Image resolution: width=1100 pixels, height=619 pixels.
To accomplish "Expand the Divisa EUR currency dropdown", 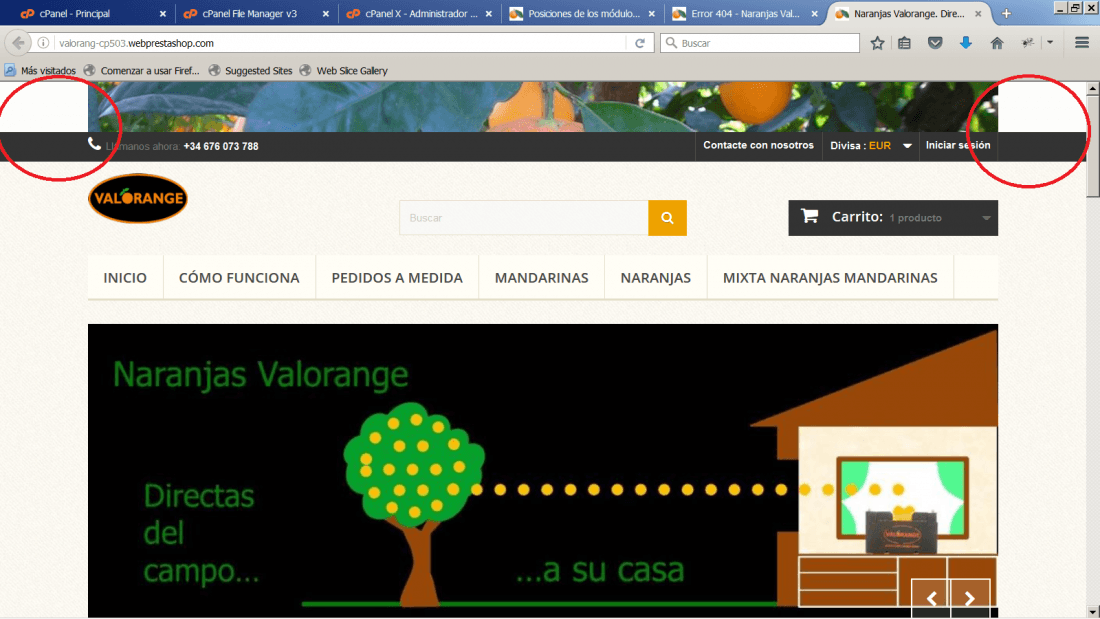I will pyautogui.click(x=871, y=145).
